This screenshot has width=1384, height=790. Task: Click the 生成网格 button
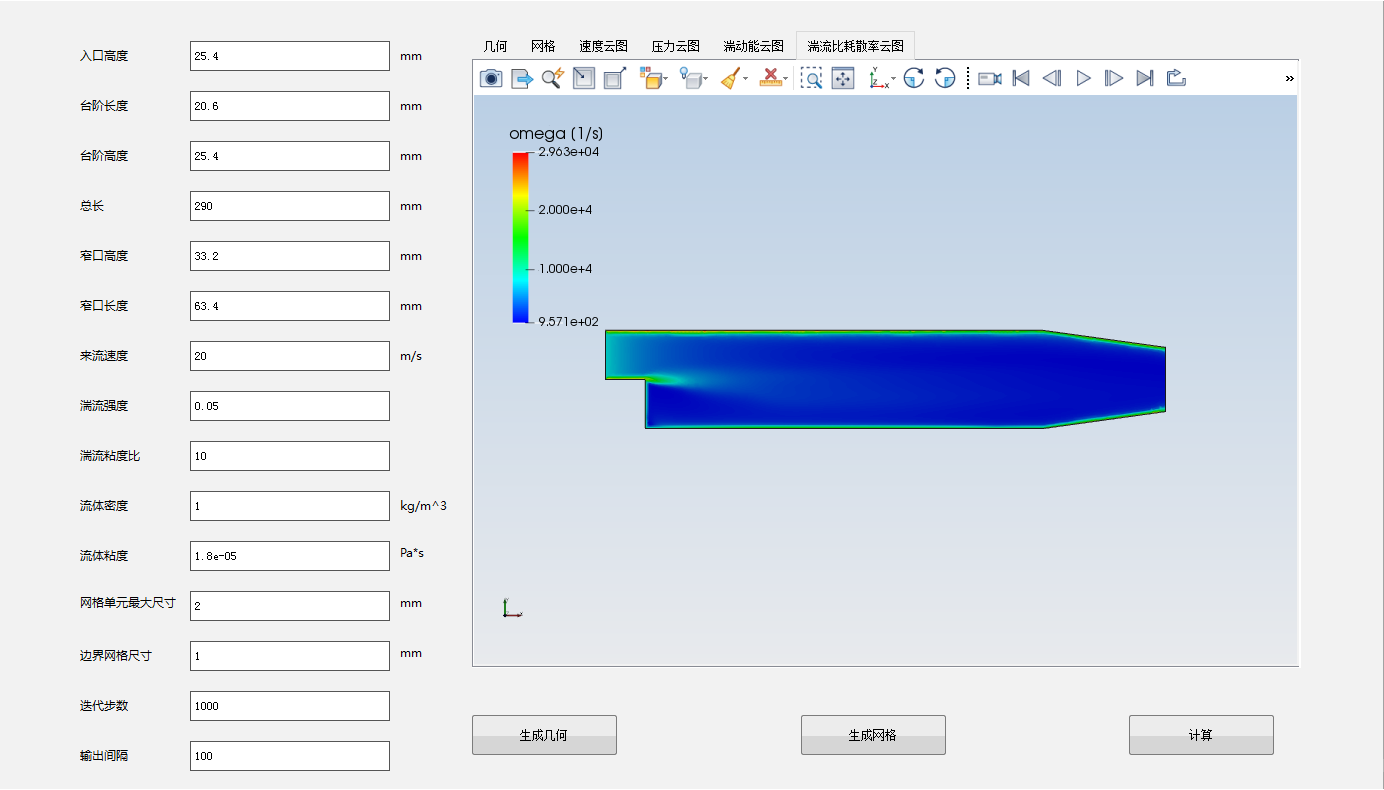[873, 735]
